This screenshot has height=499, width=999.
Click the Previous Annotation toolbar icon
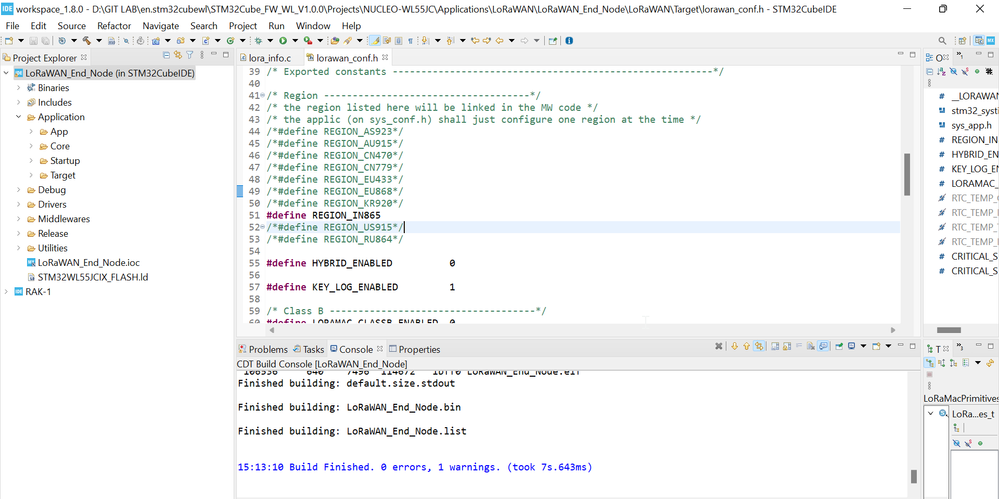pyautogui.click(x=450, y=40)
